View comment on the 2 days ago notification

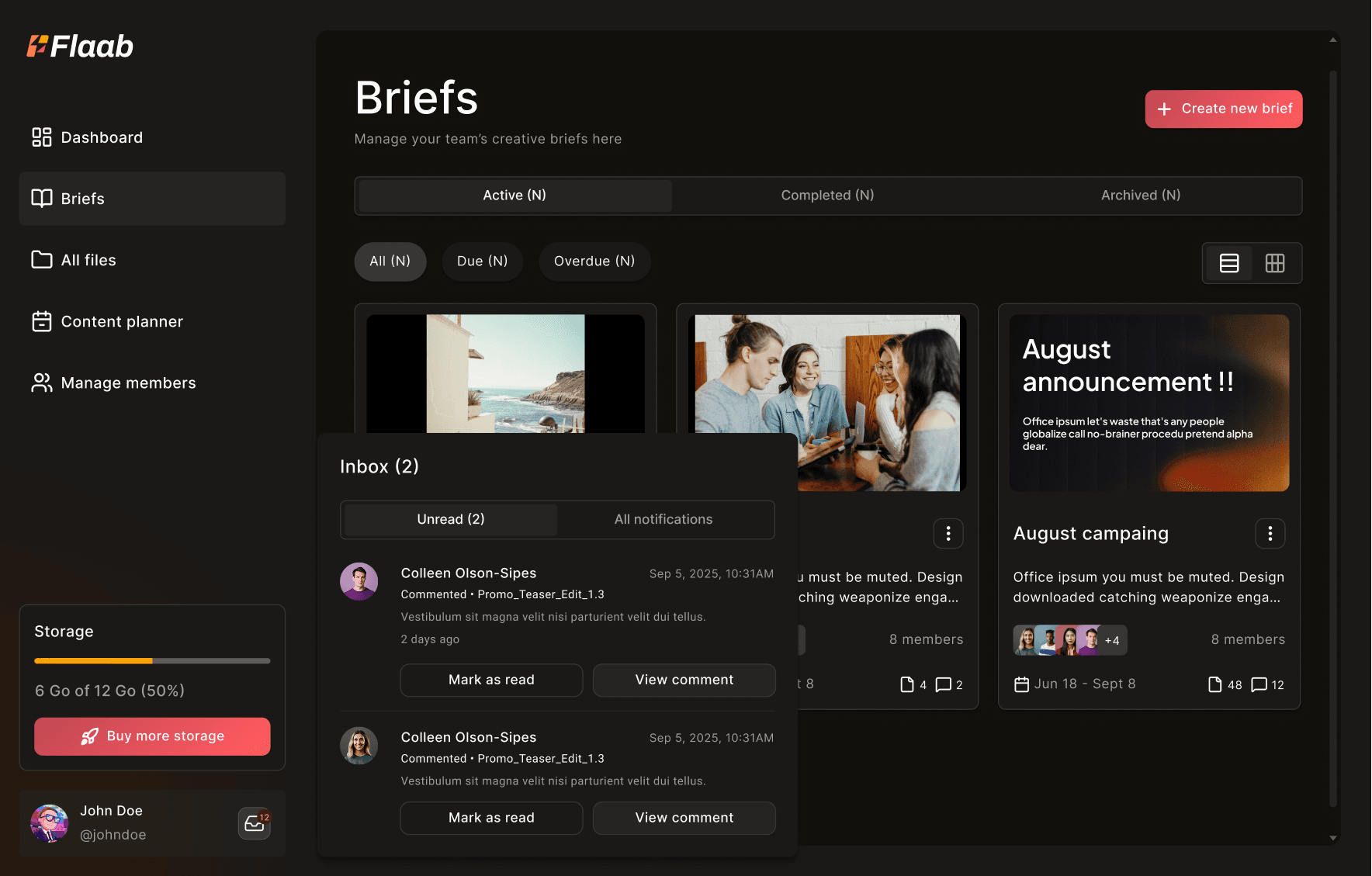click(x=684, y=680)
